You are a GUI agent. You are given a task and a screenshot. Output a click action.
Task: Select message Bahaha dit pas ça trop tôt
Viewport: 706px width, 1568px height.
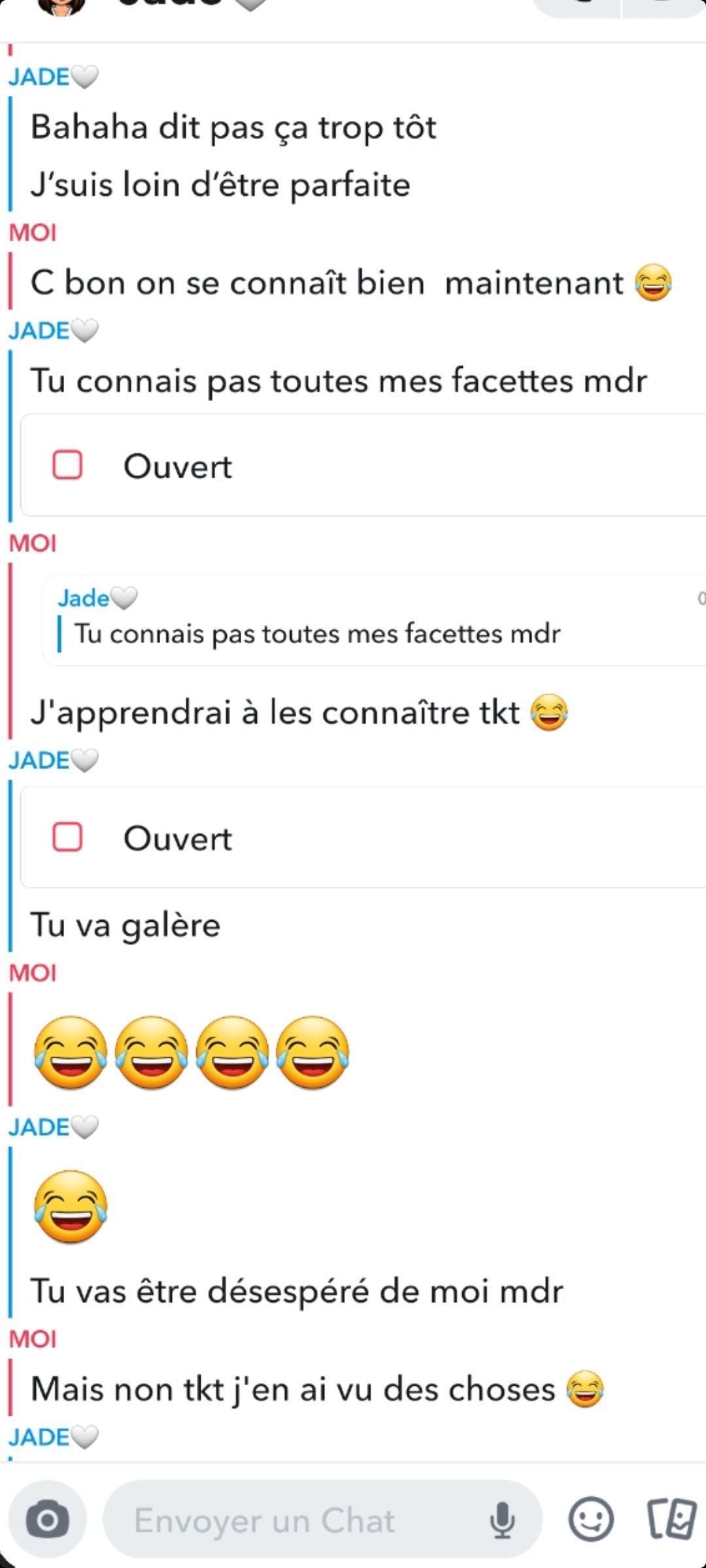coord(233,127)
